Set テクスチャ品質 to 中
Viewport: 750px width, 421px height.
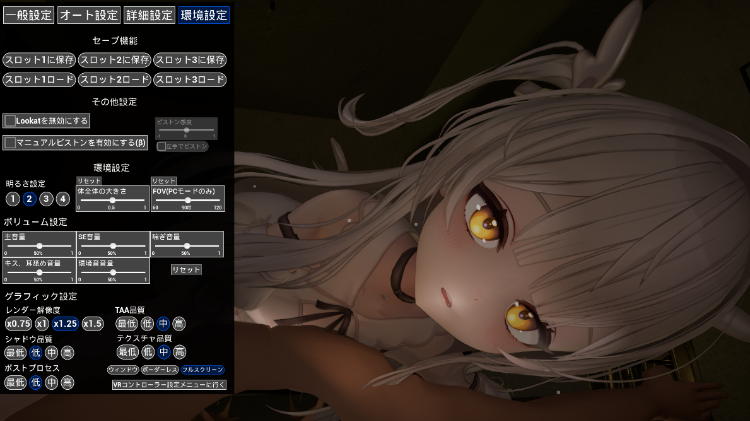click(164, 353)
